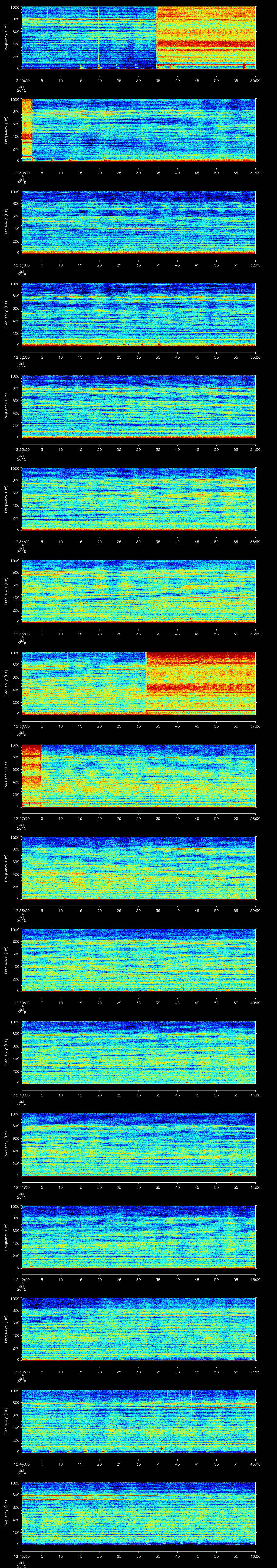Click the 37:00 end time axis label

pos(256,726)
